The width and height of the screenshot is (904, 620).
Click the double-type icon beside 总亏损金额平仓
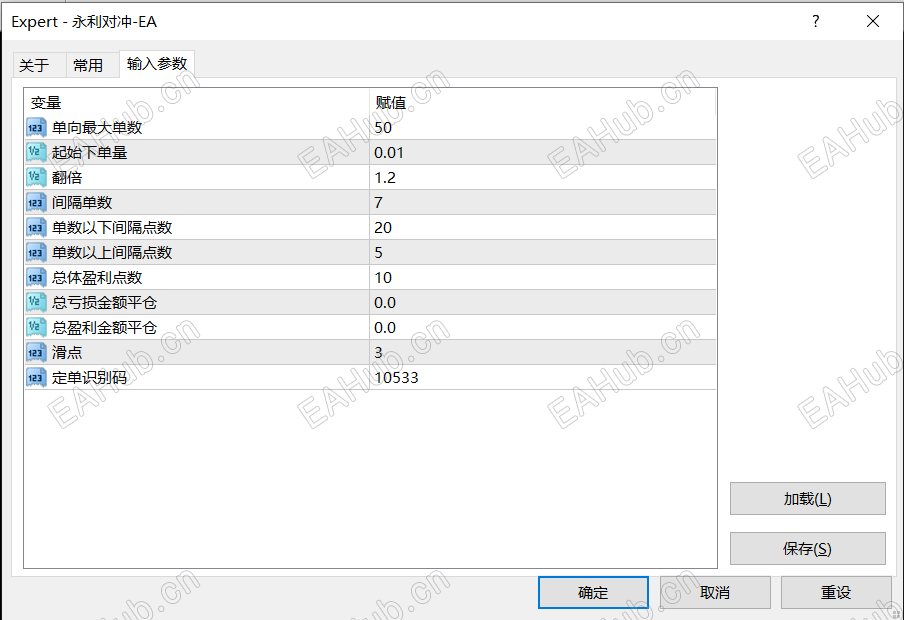(x=36, y=302)
